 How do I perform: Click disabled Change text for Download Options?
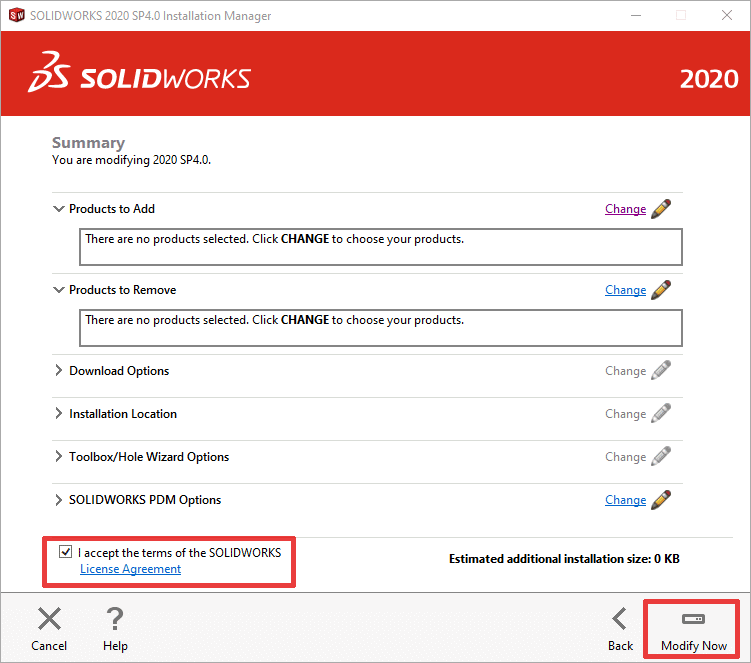(x=626, y=371)
